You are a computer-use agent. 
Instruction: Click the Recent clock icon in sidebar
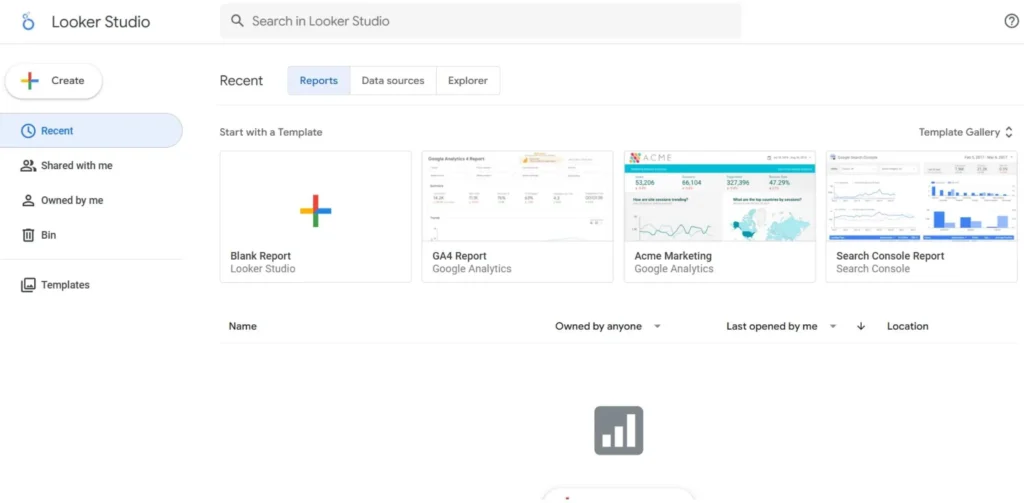click(28, 131)
